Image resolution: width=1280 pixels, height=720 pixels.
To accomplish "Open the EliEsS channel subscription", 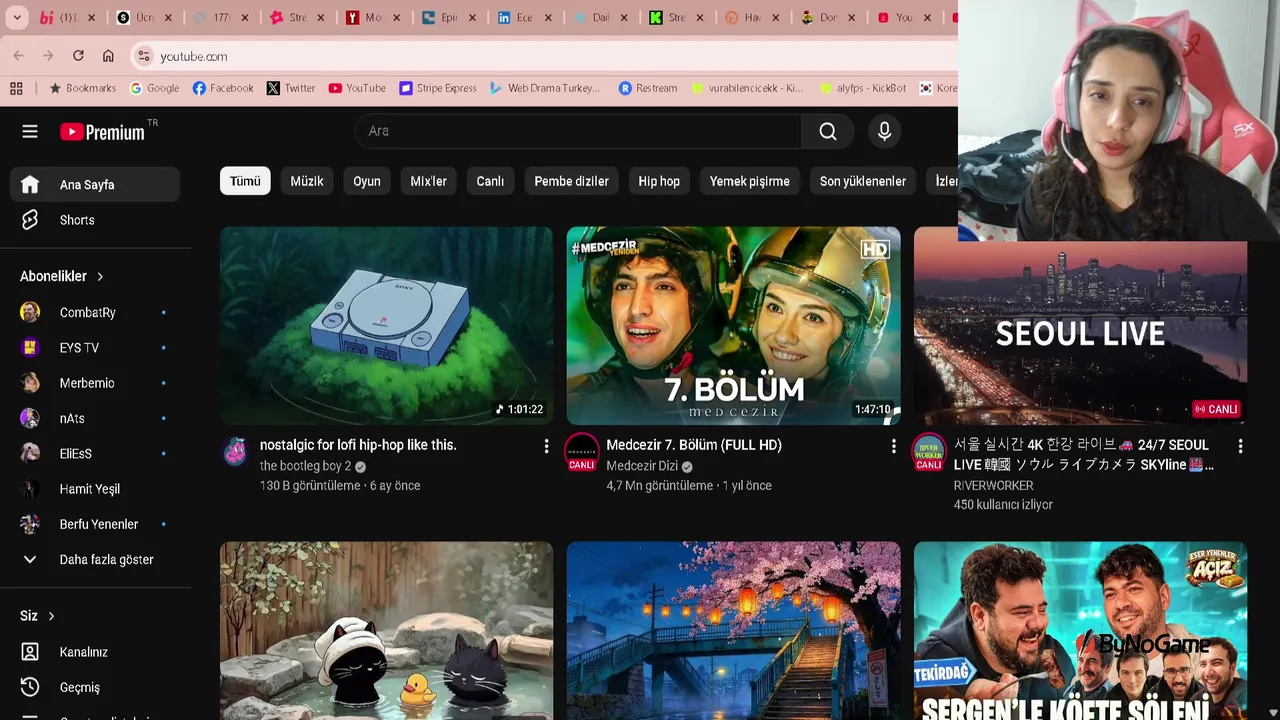I will [x=95, y=454].
